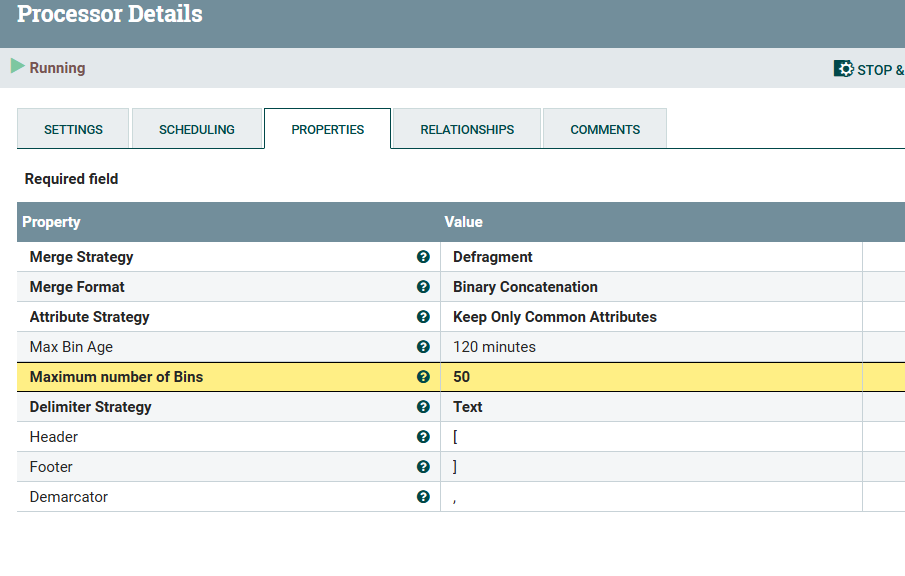Viewport: 905px width, 576px height.
Task: Open help for Maximum number of Bins
Action: 423,377
